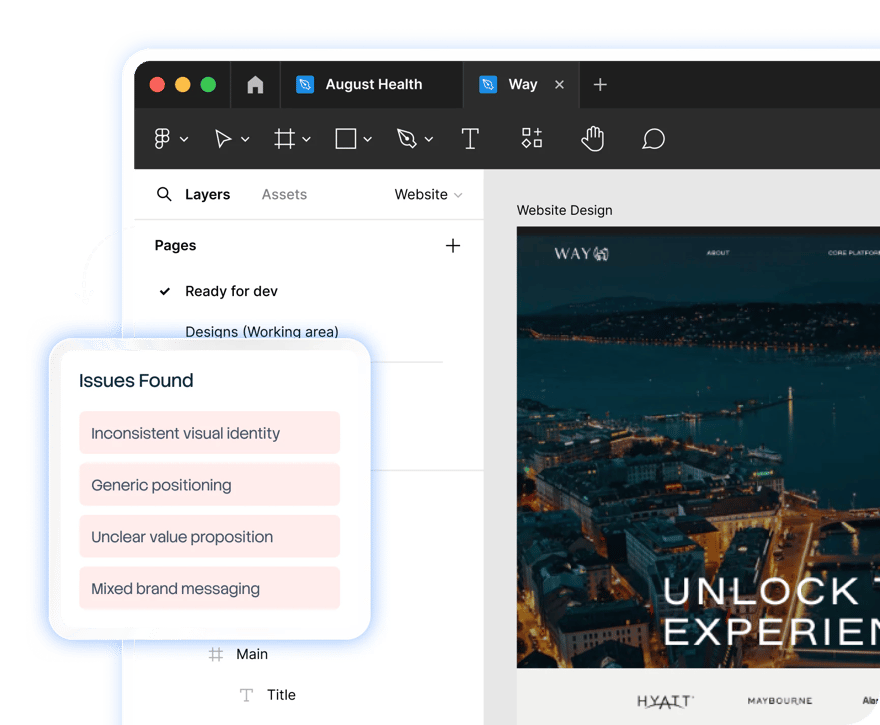Viewport: 880px width, 725px height.
Task: Open the Website page dropdown
Action: [x=428, y=195]
